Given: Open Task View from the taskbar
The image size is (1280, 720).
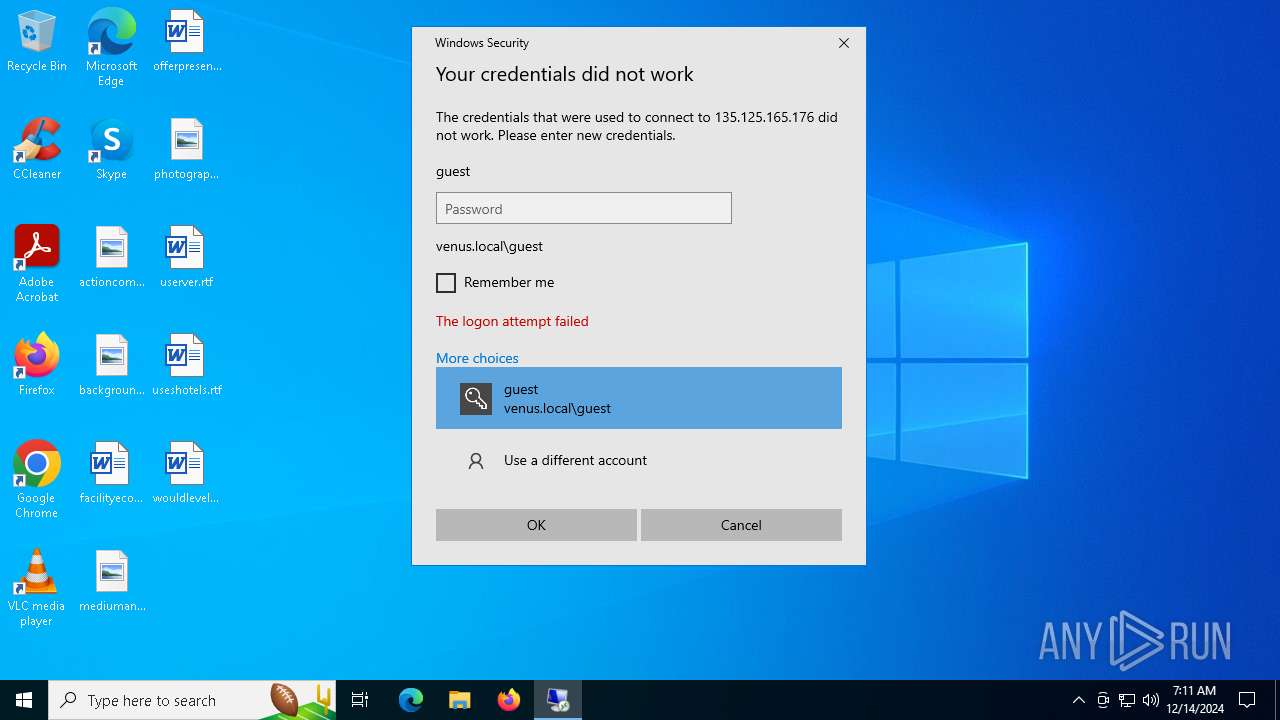Looking at the screenshot, I should pyautogui.click(x=360, y=700).
